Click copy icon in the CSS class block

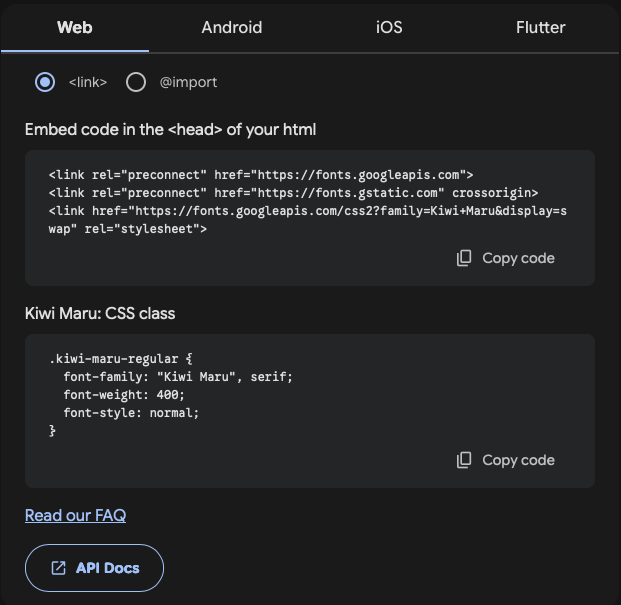click(464, 460)
